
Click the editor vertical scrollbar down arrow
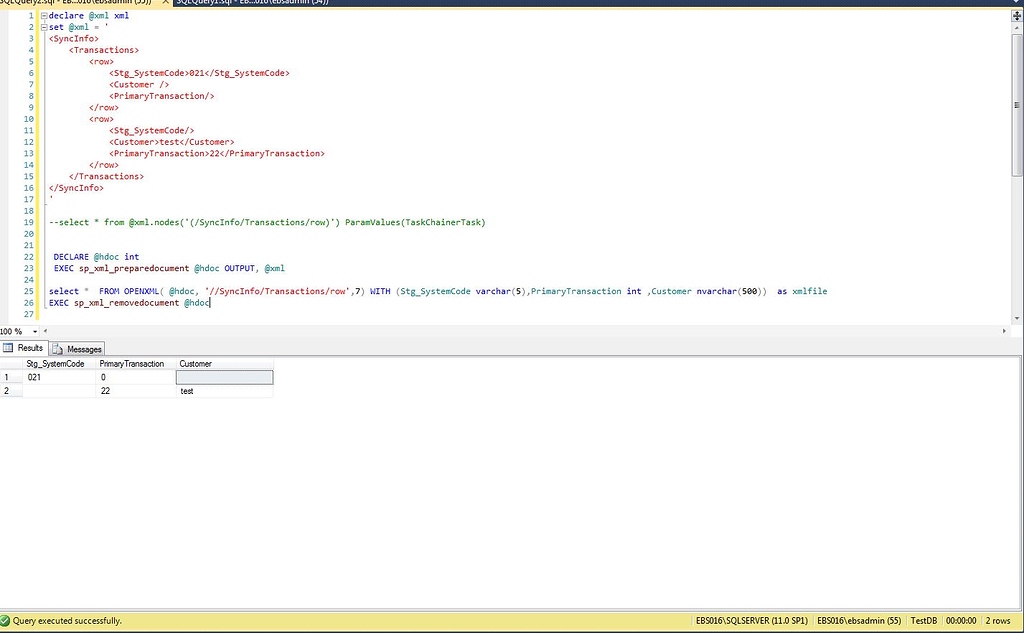(1017, 319)
